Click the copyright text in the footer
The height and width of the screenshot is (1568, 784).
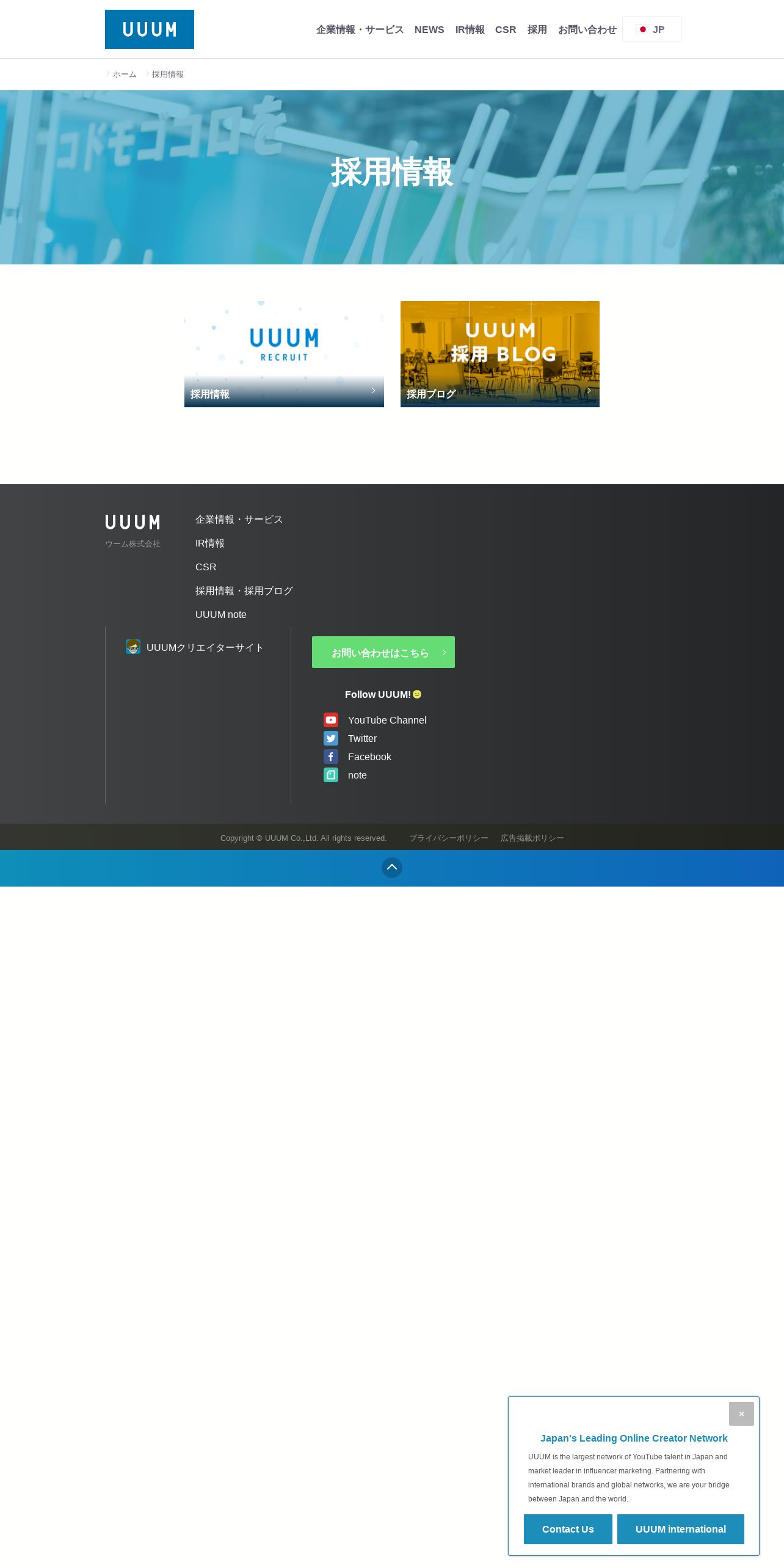coord(303,838)
